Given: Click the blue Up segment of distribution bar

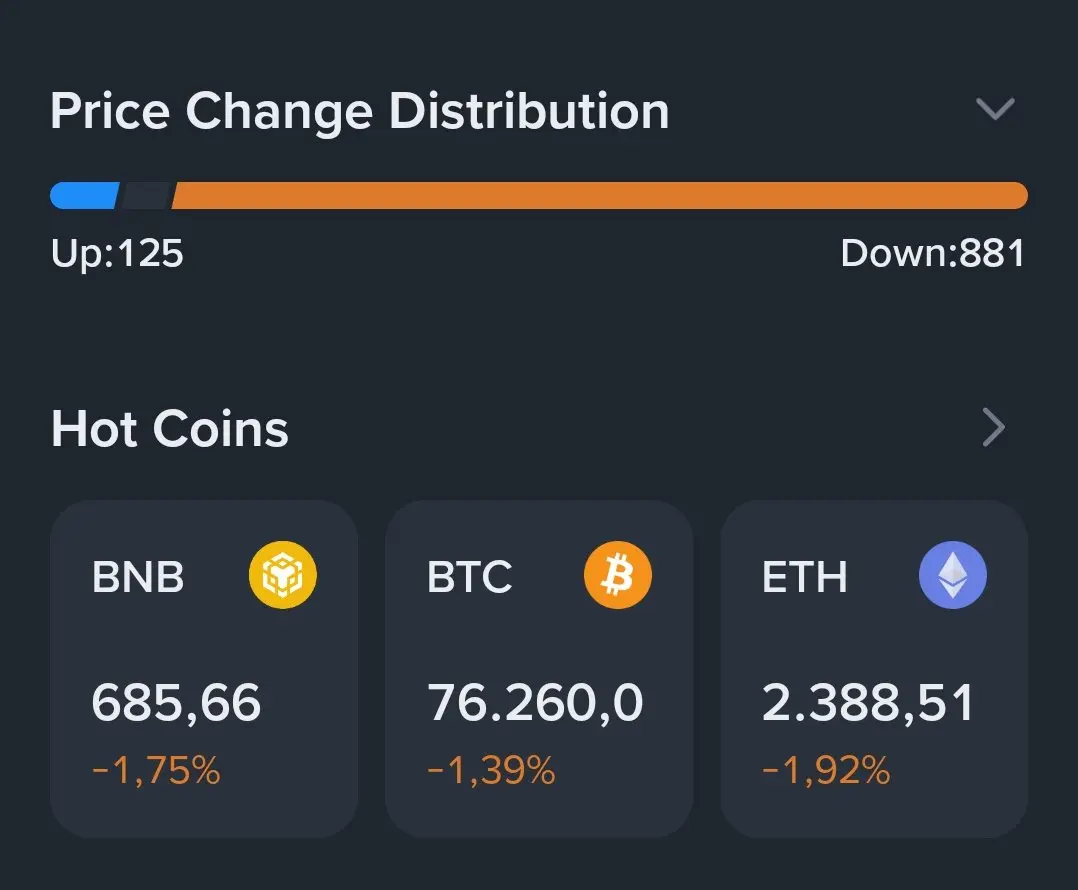Looking at the screenshot, I should tap(85, 195).
